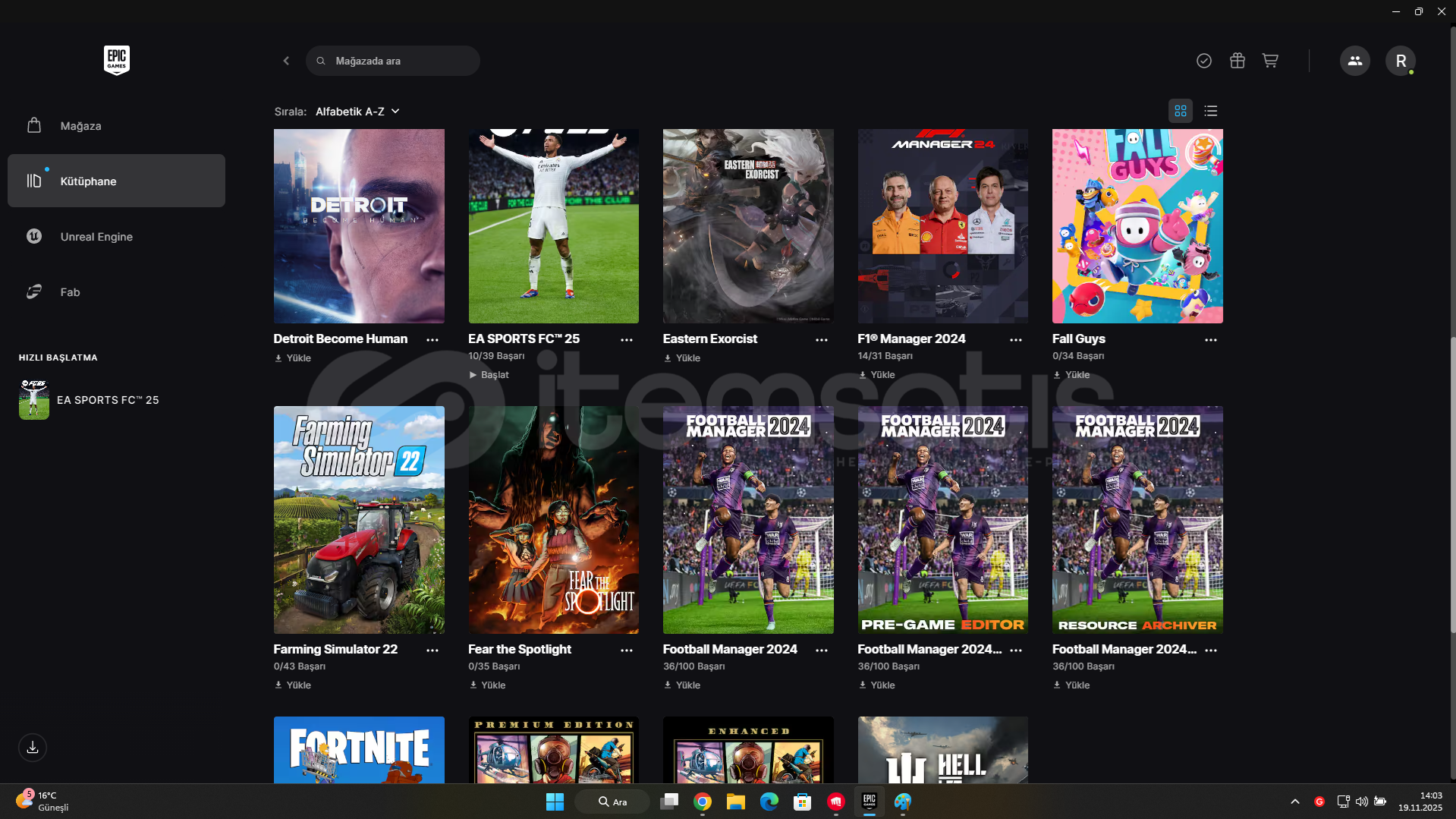
Task: Open the taskbar volume icon
Action: point(1362,802)
